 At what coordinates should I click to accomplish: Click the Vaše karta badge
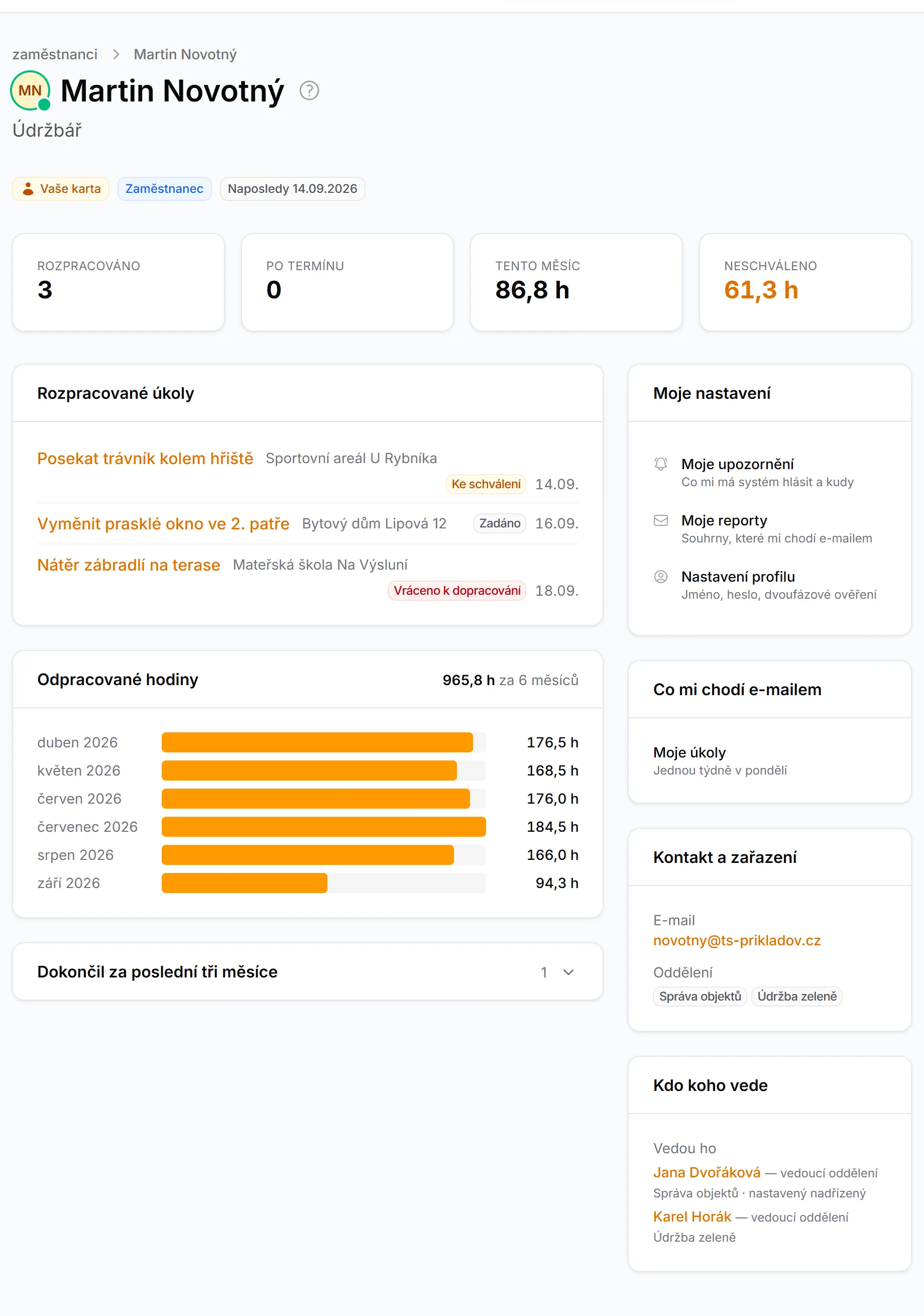tap(61, 188)
